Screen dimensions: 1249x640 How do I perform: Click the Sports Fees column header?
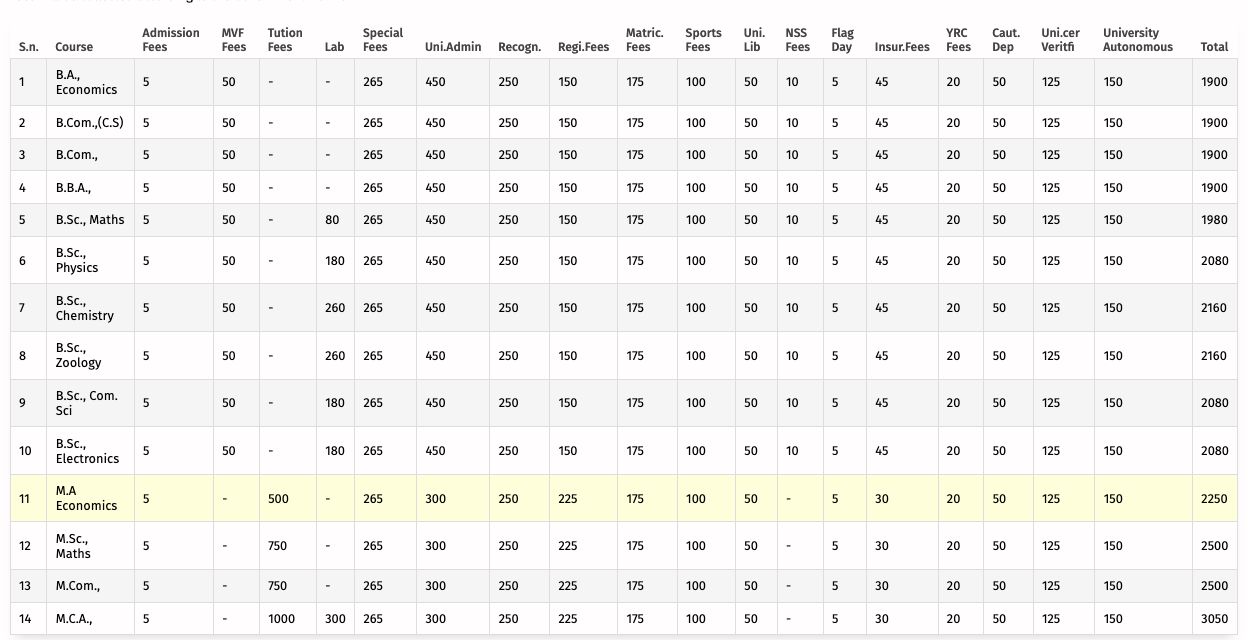[x=703, y=40]
